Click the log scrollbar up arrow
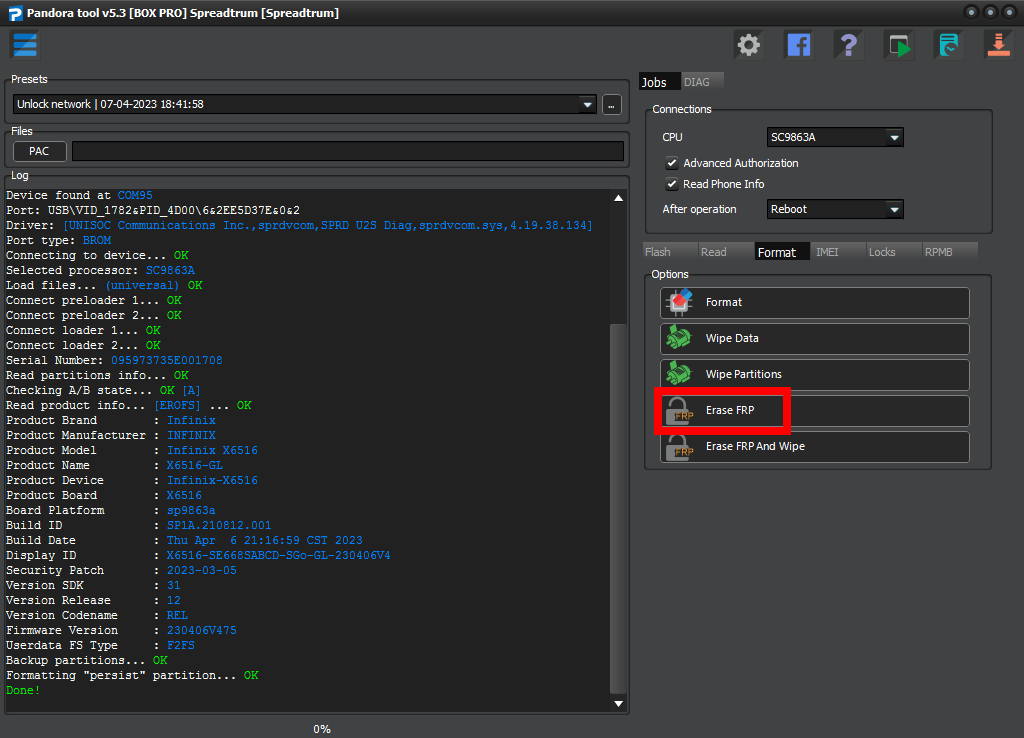Image resolution: width=1024 pixels, height=738 pixels. click(618, 198)
